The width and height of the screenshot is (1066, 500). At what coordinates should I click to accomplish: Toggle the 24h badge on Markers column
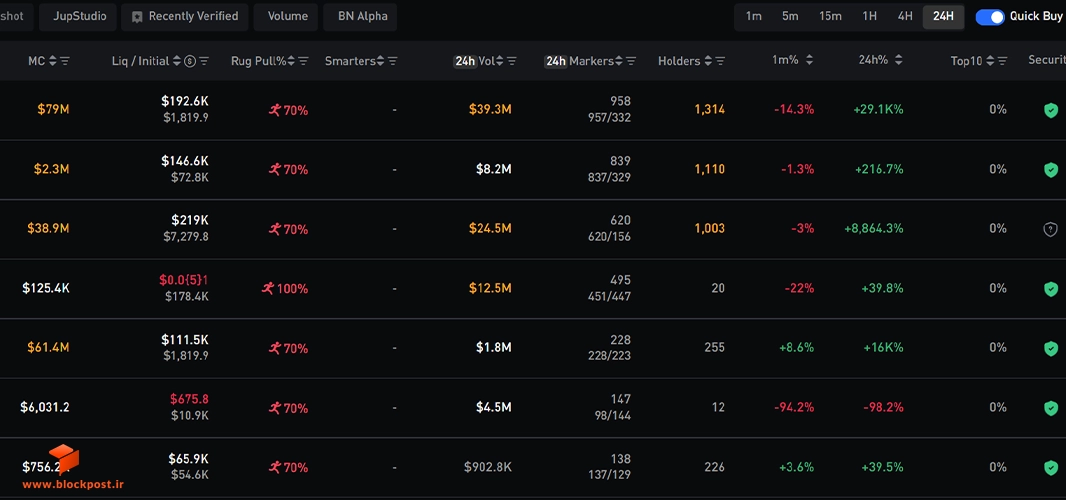pos(555,61)
